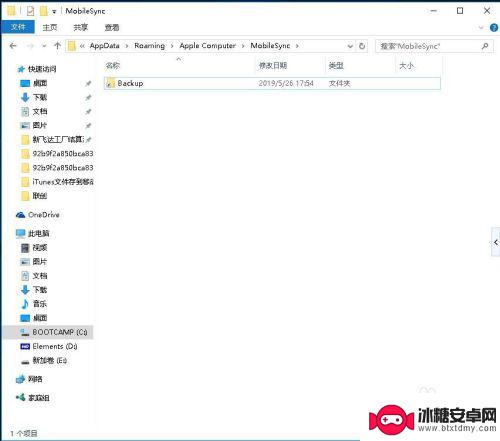This screenshot has height=441, width=500.
Task: Refresh the MobileSync folder view
Action: [362, 46]
